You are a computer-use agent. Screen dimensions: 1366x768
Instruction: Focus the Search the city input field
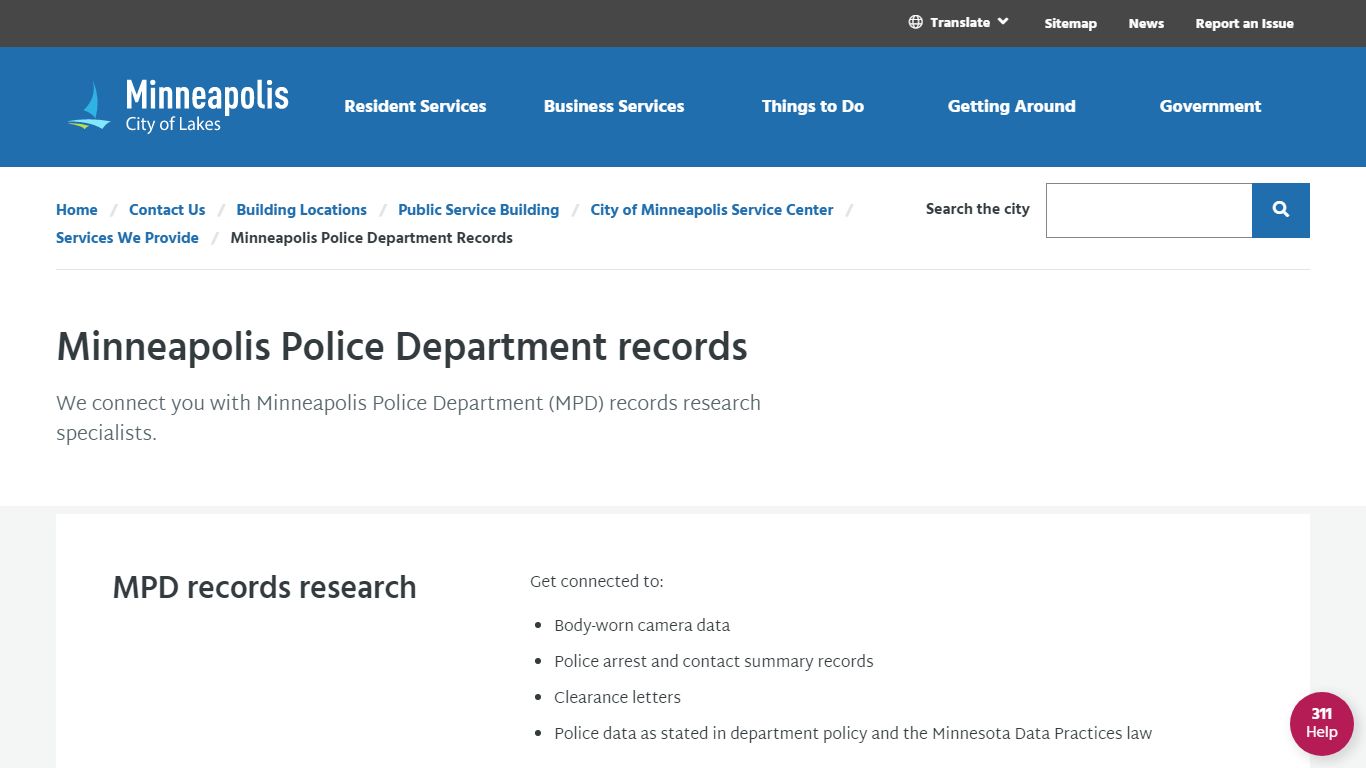[1149, 210]
